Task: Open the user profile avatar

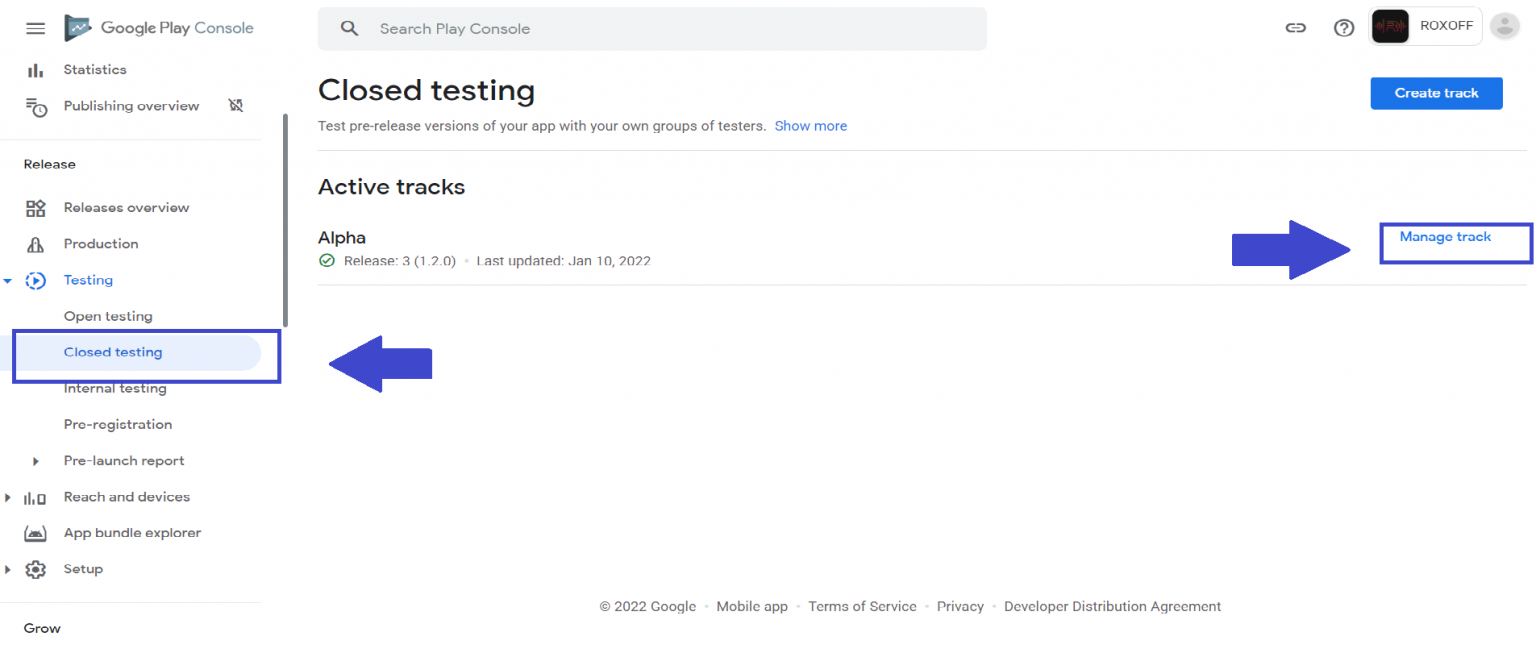Action: pyautogui.click(x=1504, y=26)
